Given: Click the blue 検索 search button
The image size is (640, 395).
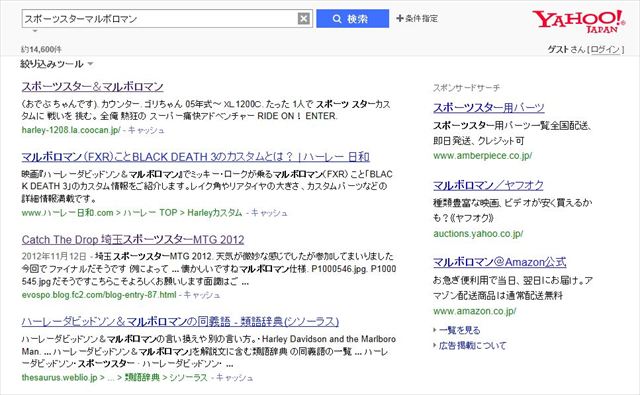Looking at the screenshot, I should click(352, 19).
